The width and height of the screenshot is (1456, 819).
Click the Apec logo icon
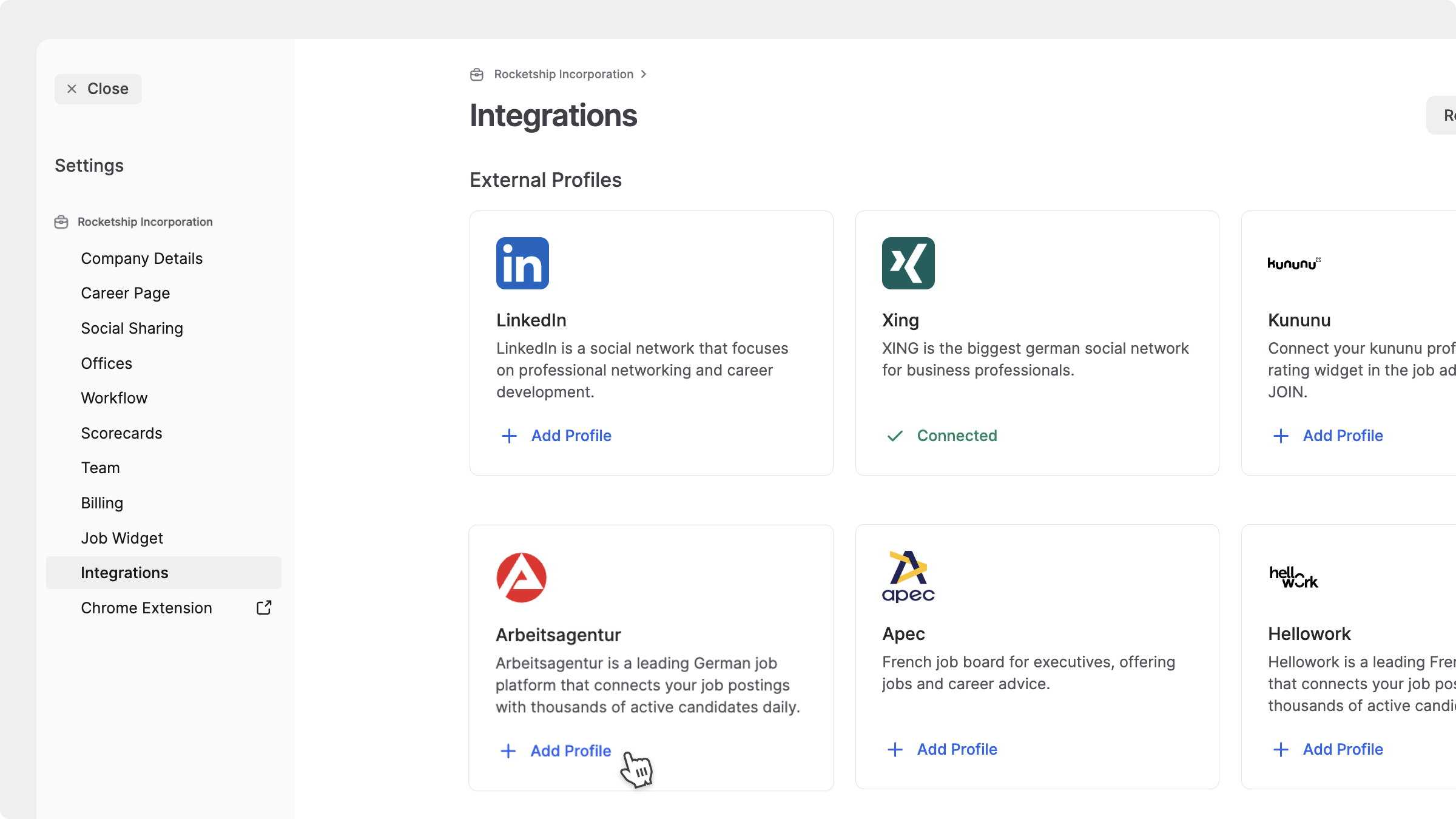click(908, 576)
